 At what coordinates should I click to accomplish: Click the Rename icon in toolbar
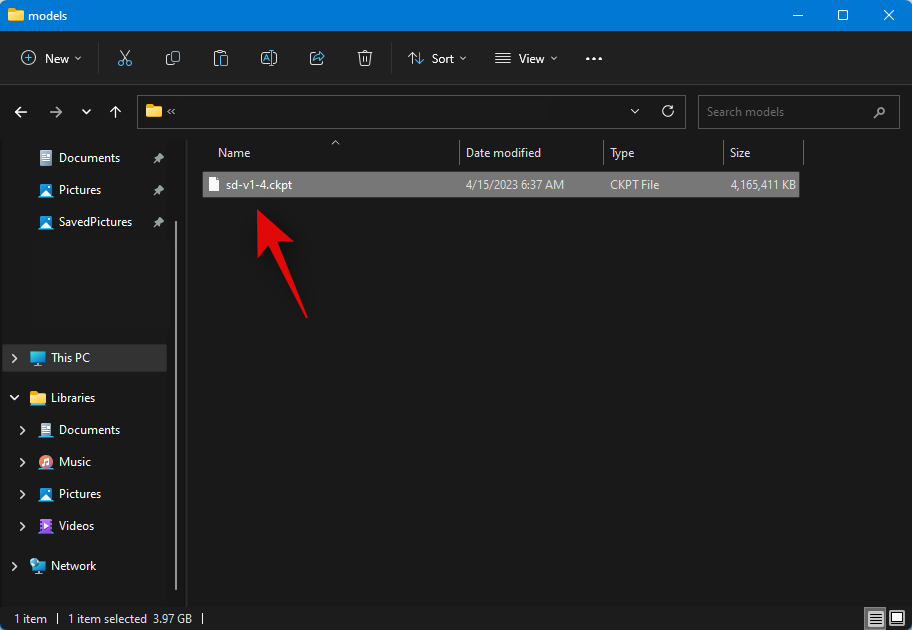pyautogui.click(x=269, y=59)
